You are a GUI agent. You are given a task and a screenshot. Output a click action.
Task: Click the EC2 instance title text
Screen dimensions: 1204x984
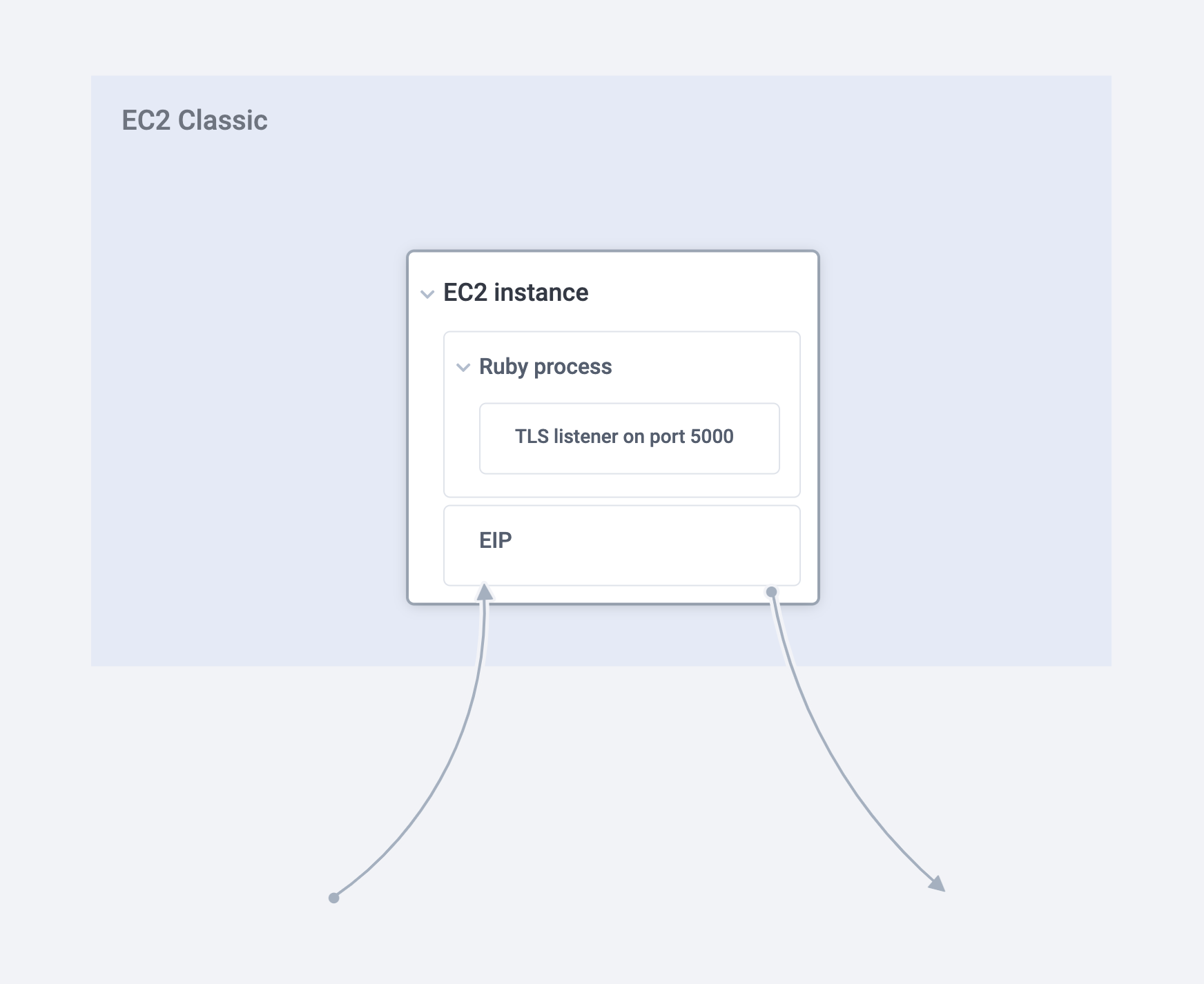pos(515,293)
